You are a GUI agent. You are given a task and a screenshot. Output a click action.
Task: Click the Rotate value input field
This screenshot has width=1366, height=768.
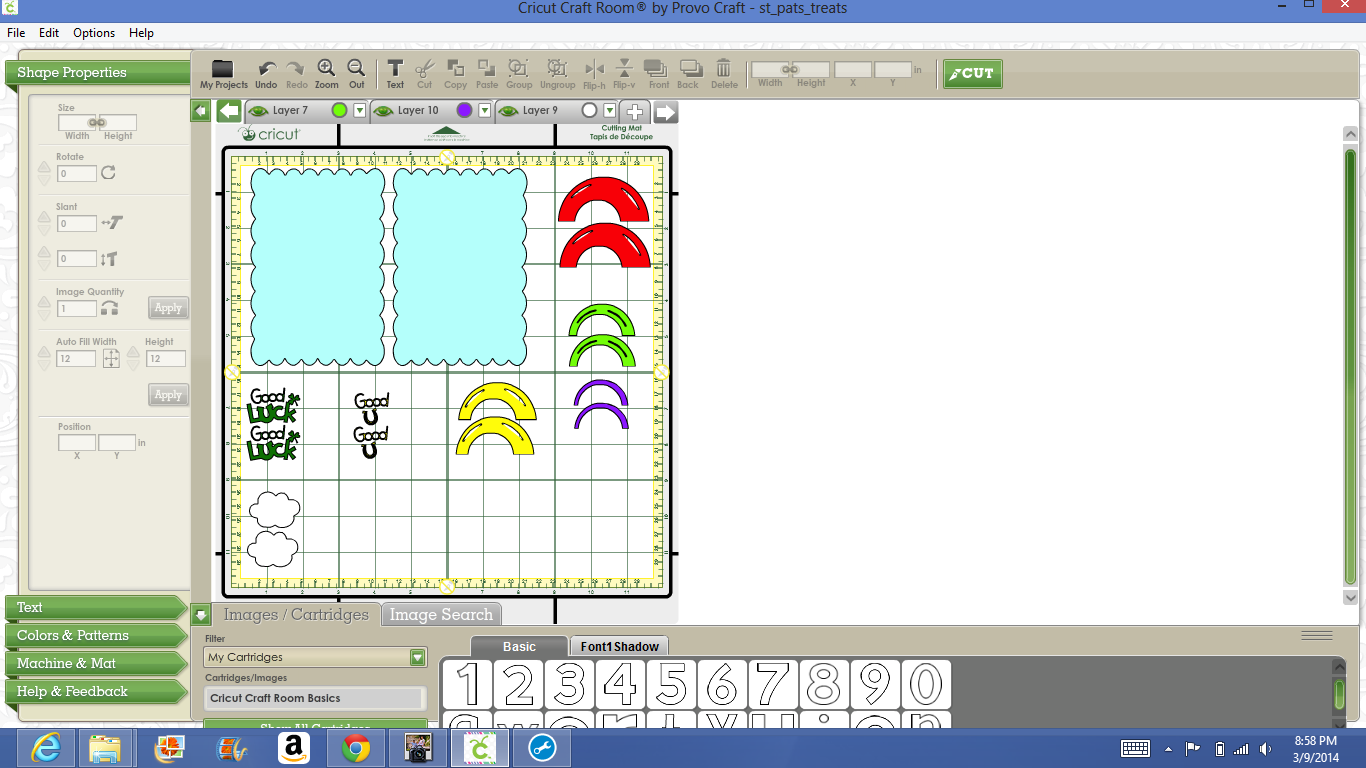pyautogui.click(x=77, y=173)
